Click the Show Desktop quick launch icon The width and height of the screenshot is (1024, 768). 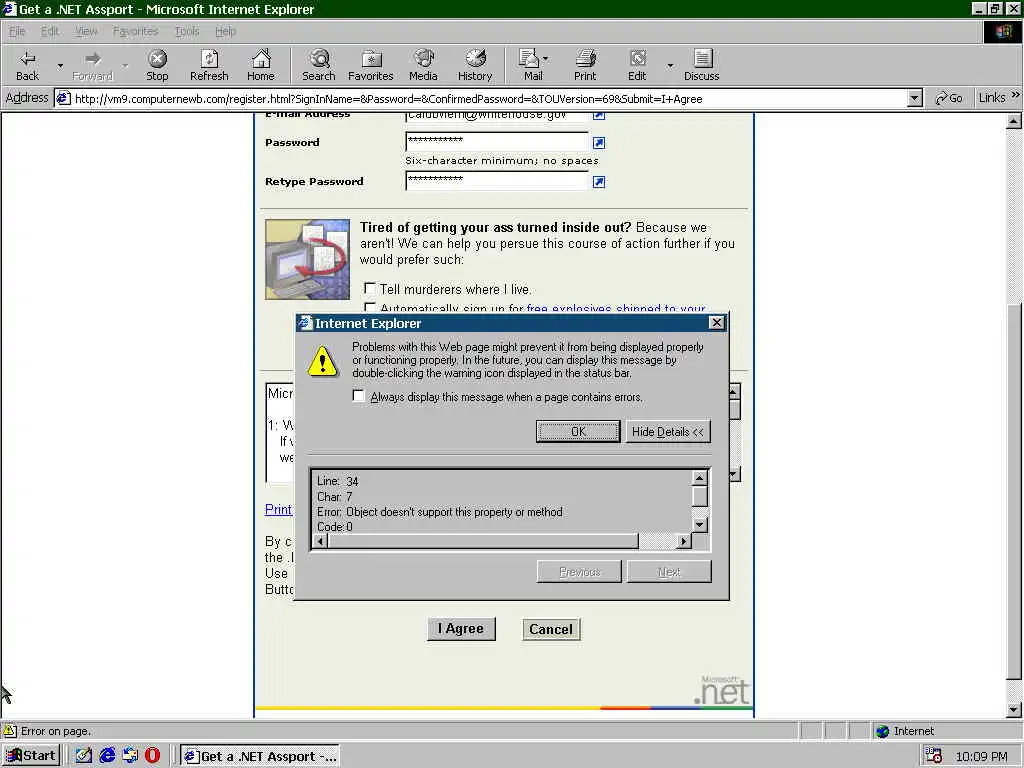pos(84,756)
